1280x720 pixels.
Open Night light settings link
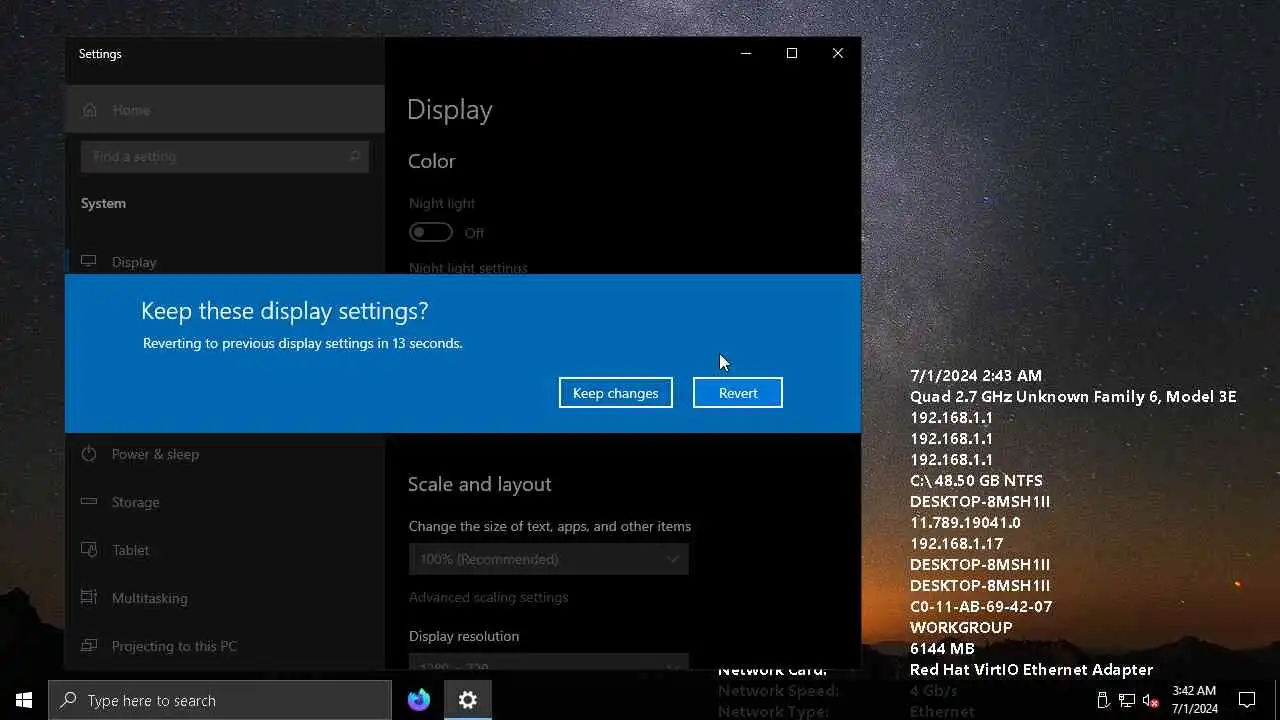(x=468, y=267)
